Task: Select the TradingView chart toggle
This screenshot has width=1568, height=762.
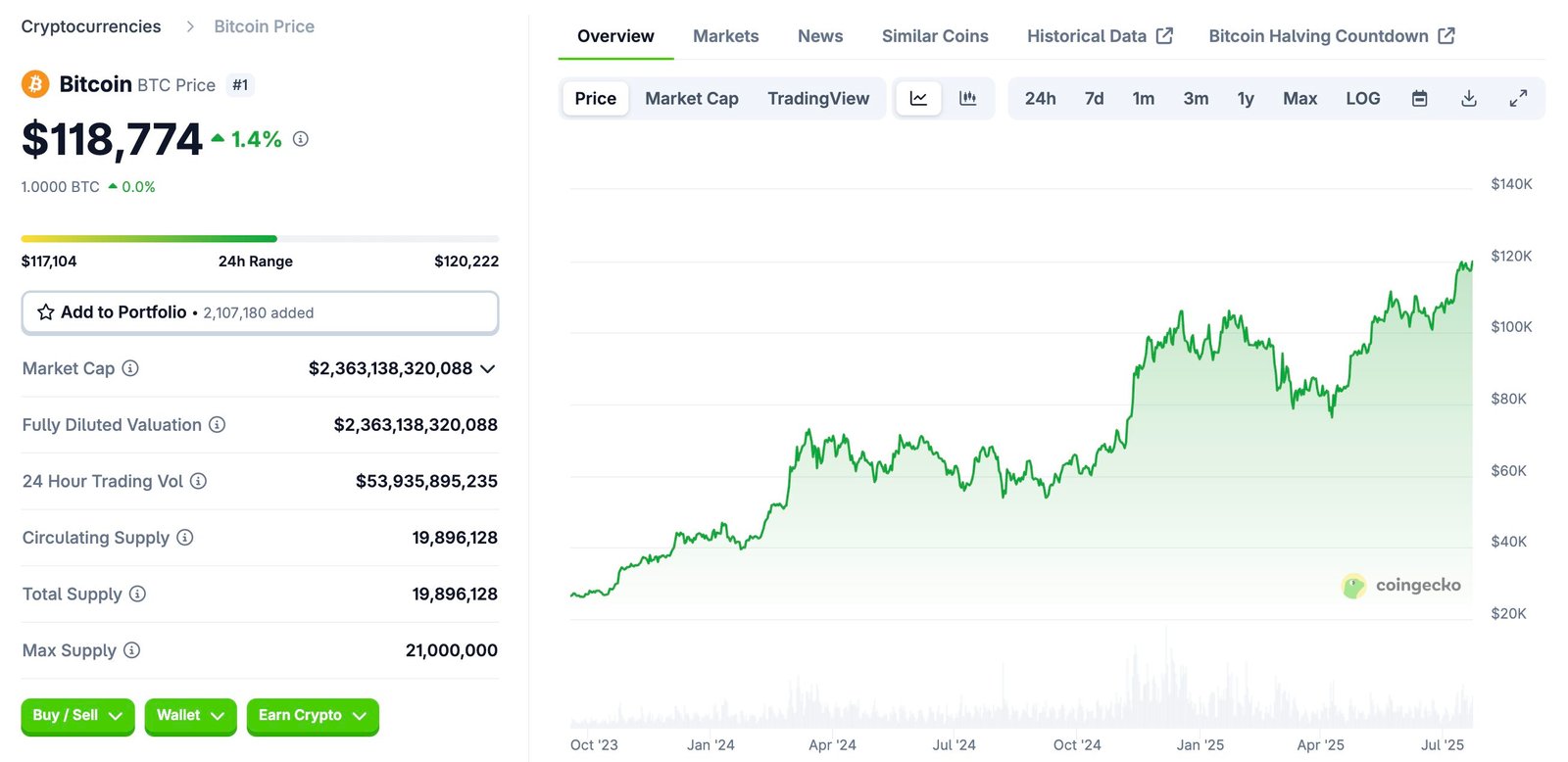Action: pos(818,98)
